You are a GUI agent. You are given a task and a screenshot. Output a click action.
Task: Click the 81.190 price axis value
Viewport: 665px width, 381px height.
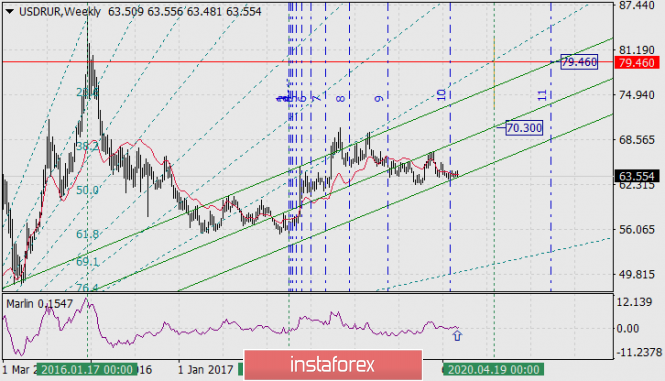pos(637,50)
